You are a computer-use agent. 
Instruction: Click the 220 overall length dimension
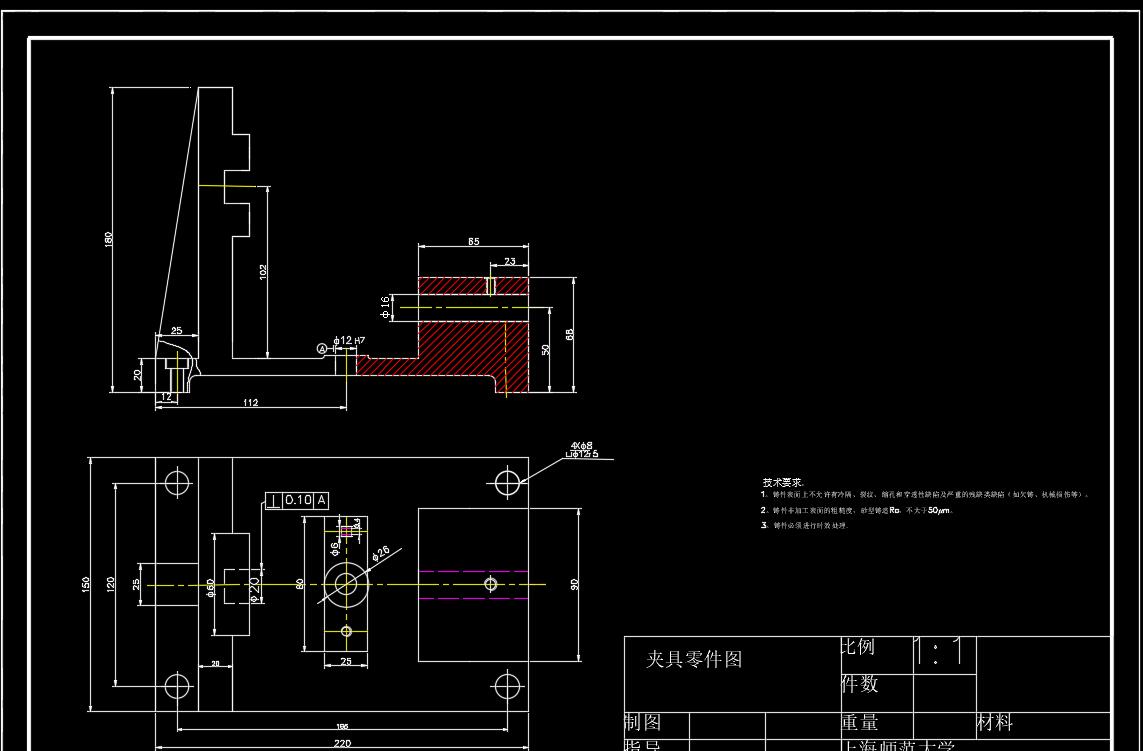coord(342,743)
